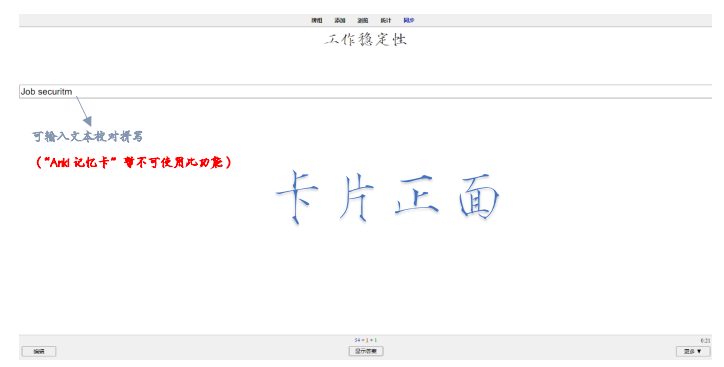Viewport: 724px width, 367px height.
Task: Click the card counts '54 + 1 + 1'
Action: [366, 340]
